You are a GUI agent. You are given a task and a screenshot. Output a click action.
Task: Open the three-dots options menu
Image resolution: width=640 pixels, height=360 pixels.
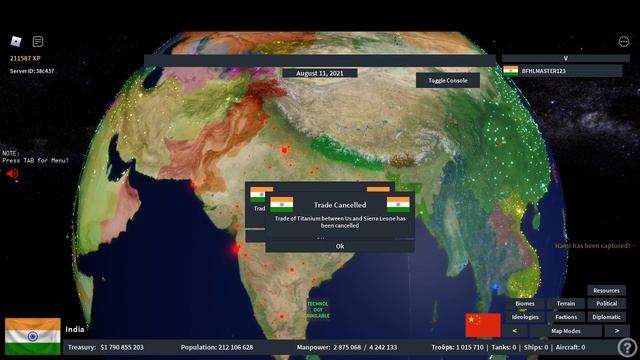pos(623,41)
